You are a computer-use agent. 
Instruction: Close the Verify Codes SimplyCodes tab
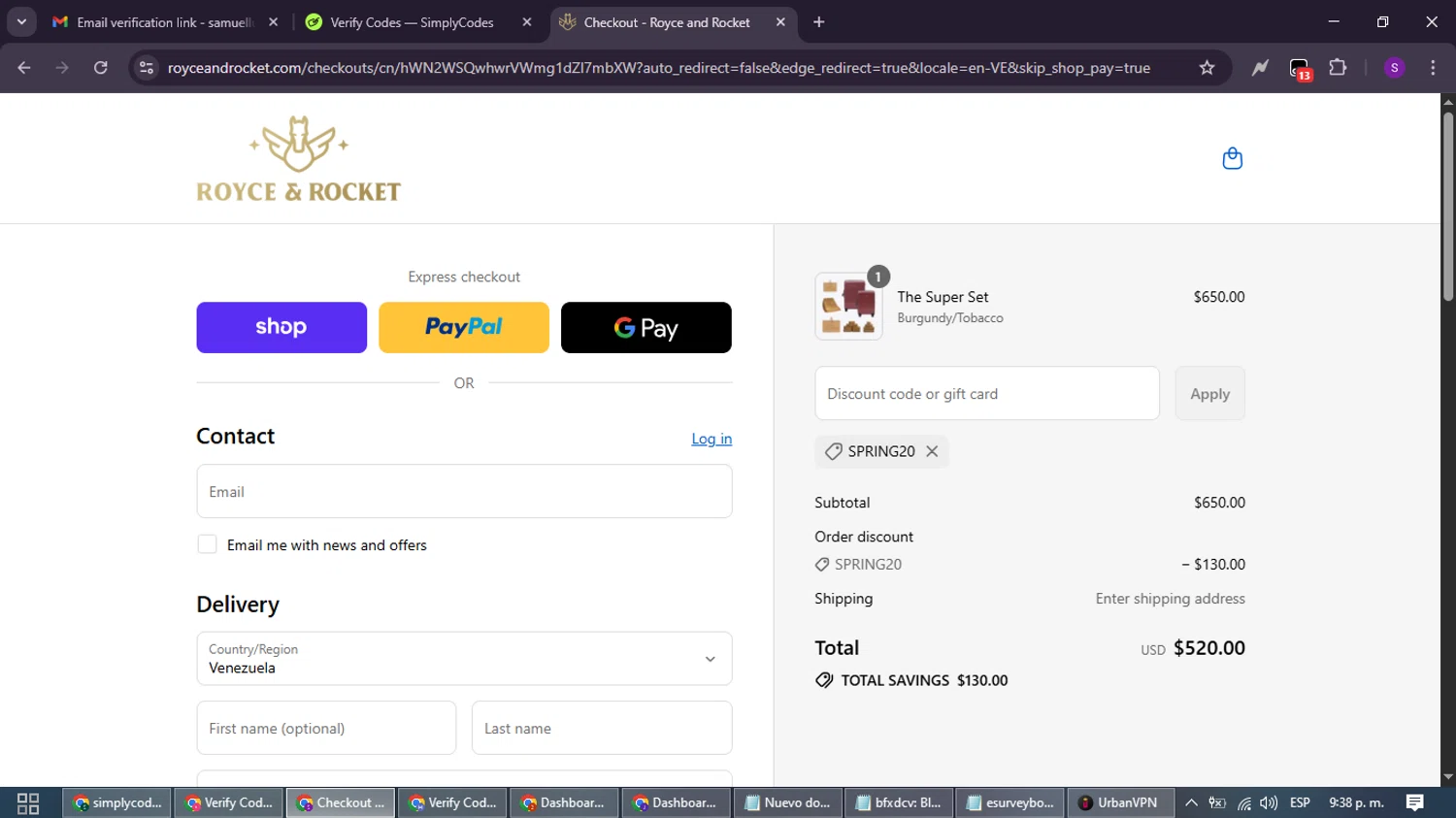tap(527, 22)
